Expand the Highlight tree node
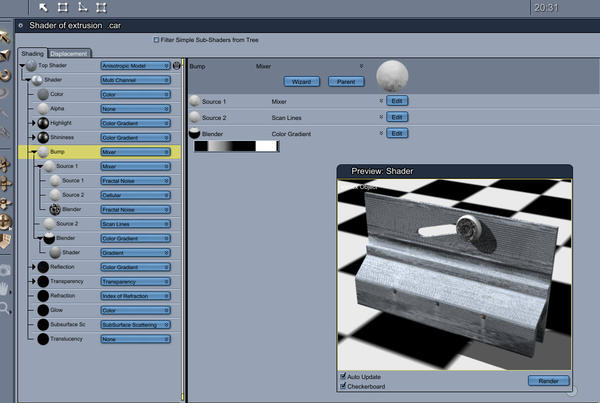The image size is (600, 403). pos(34,123)
